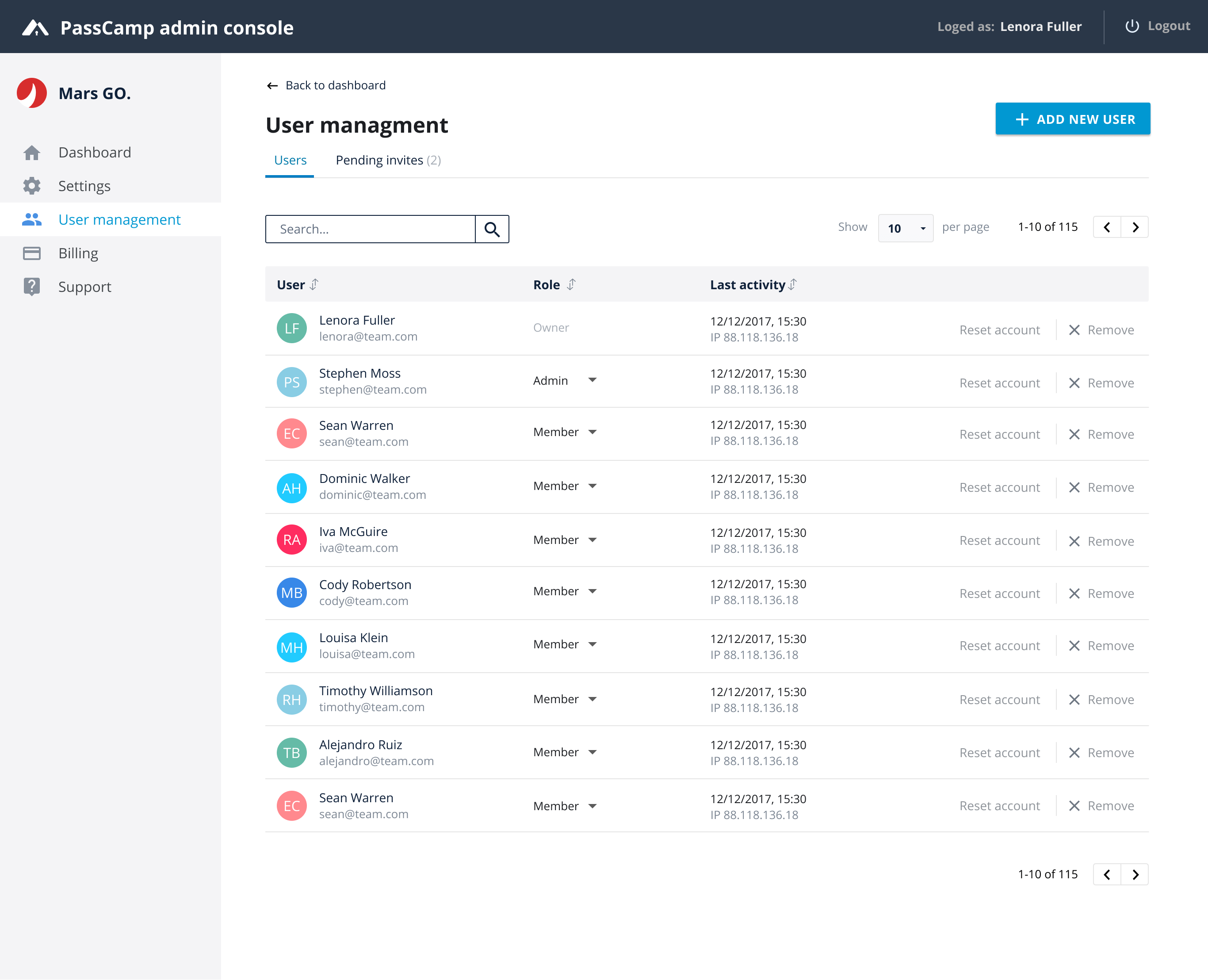The height and width of the screenshot is (980, 1208).
Task: Open User management in the sidebar
Action: [119, 220]
